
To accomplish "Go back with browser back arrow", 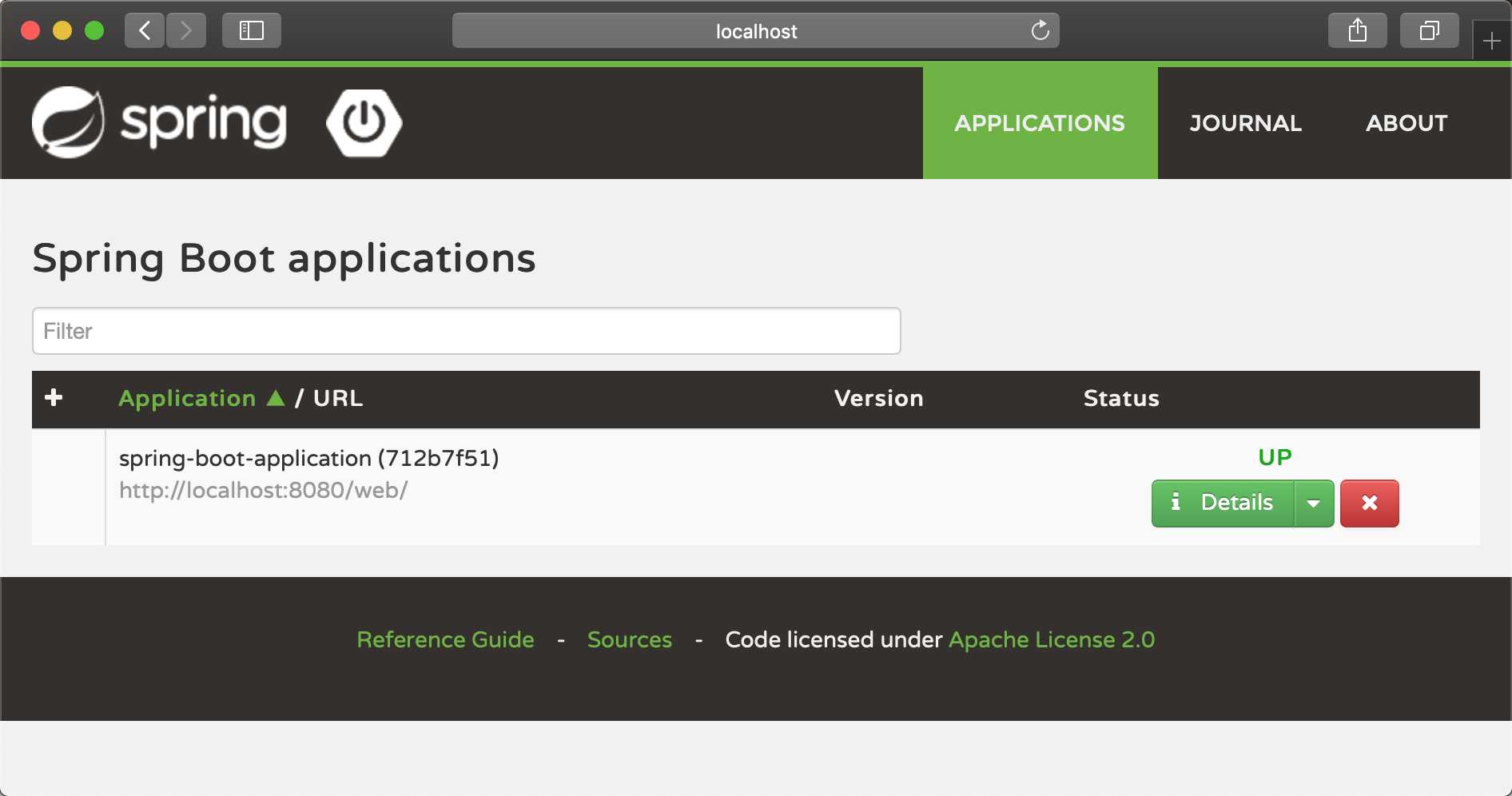I will 145,30.
